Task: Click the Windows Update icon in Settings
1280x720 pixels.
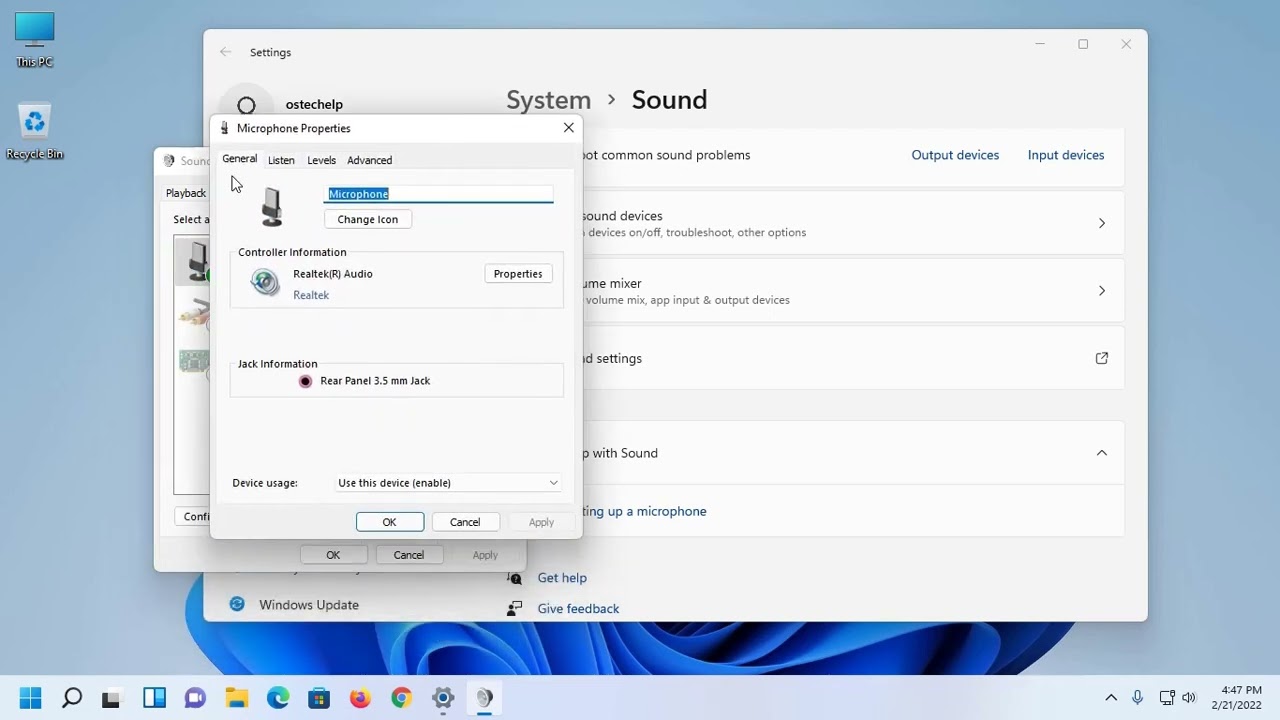Action: point(237,604)
